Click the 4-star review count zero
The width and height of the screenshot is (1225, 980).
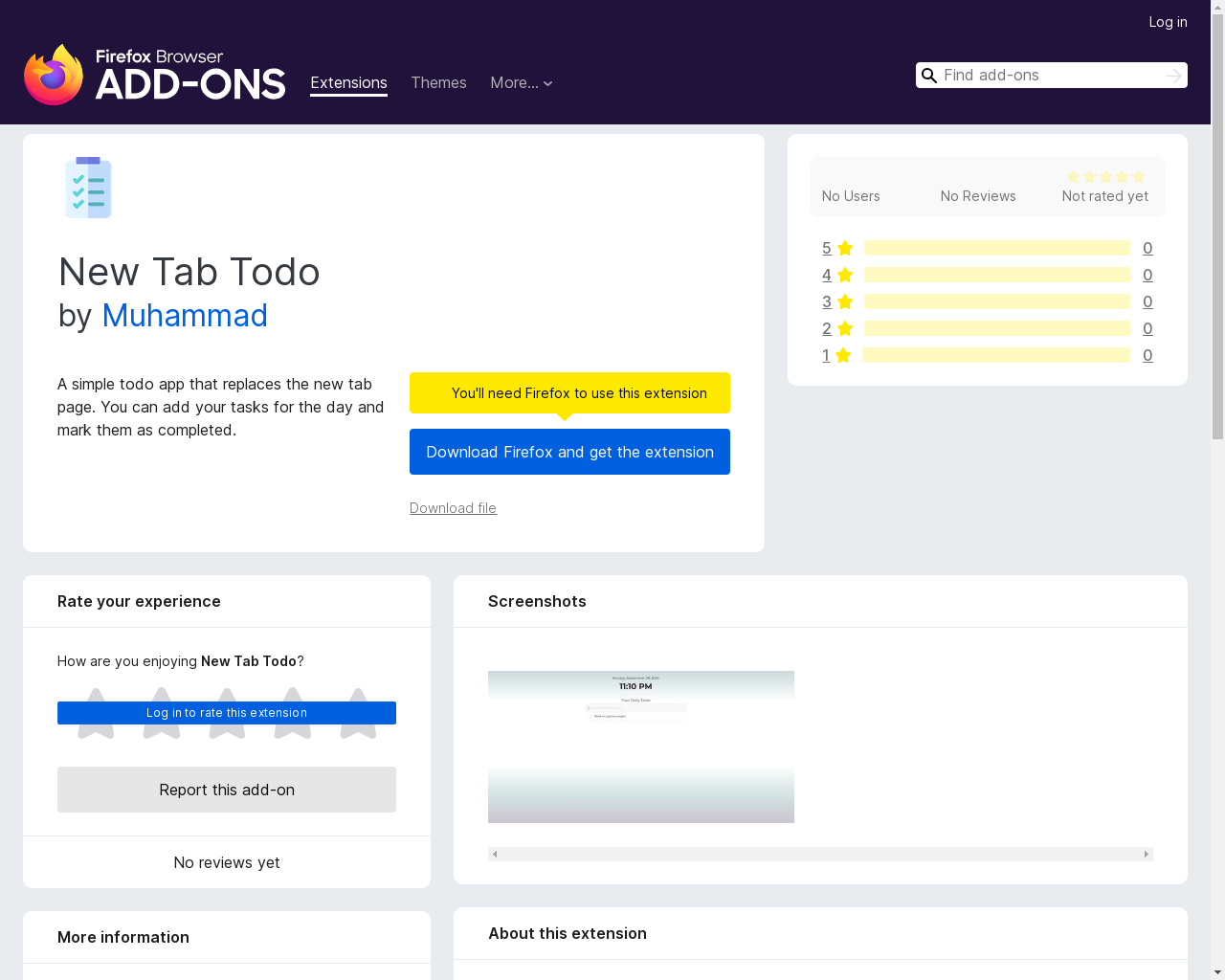[1147, 275]
